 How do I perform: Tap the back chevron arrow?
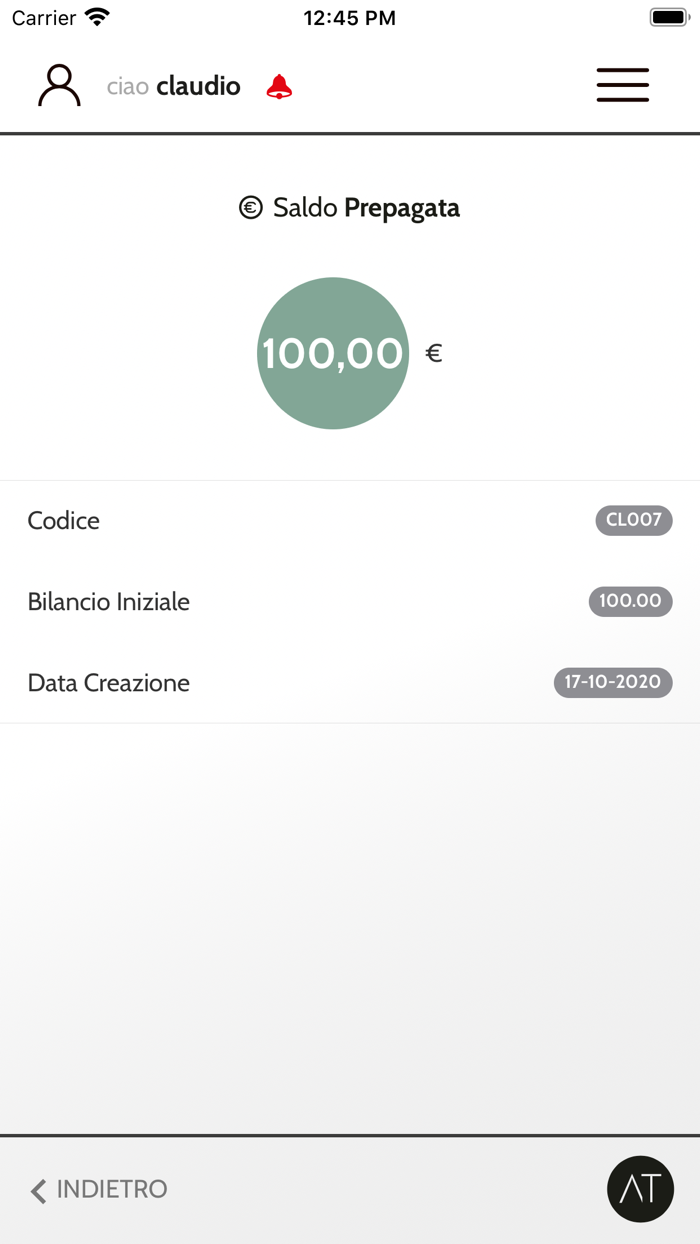tap(39, 1190)
